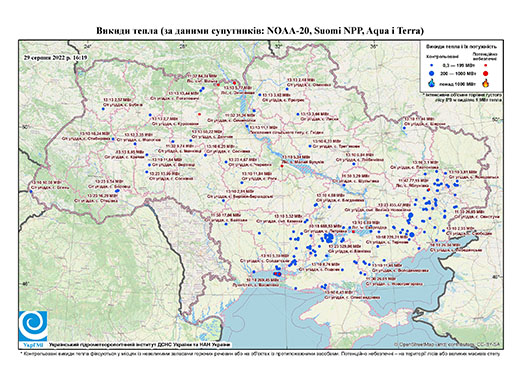Click the date stamp 29 серпня 2022
Screen dimensions: 520x368
[x=55, y=57]
